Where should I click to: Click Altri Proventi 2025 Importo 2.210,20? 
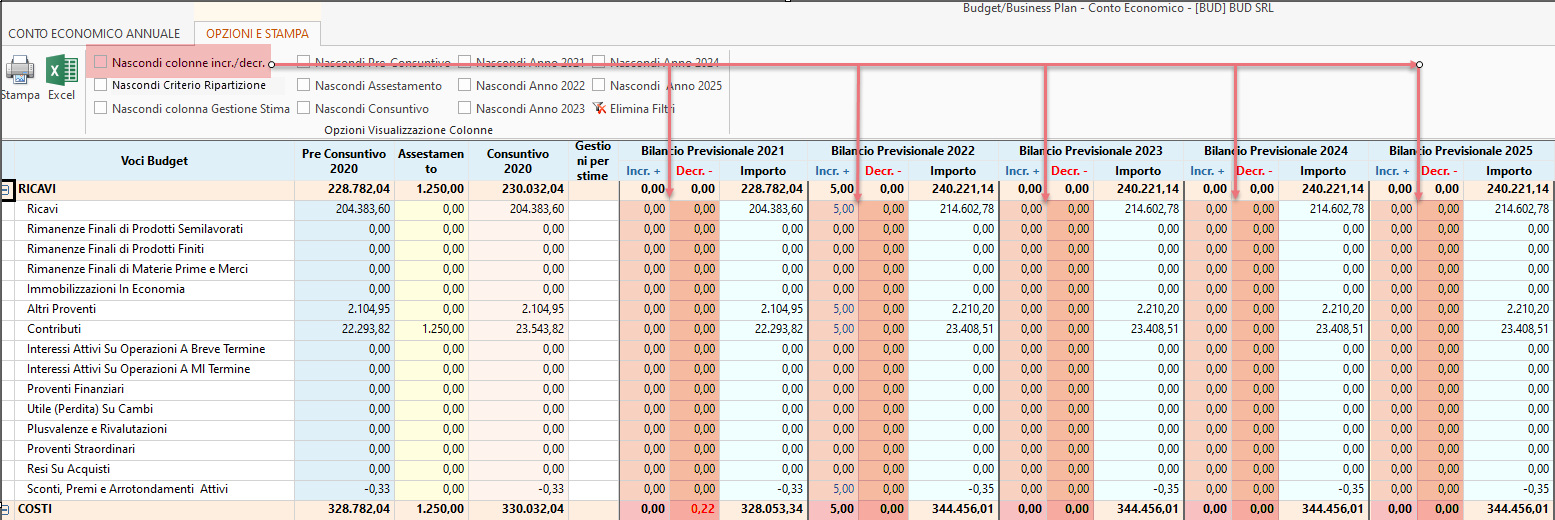point(1509,309)
